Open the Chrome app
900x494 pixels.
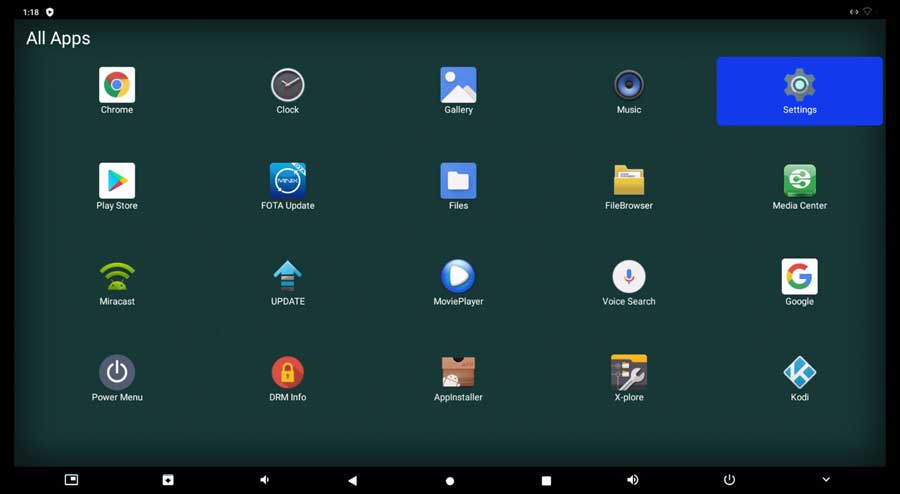click(x=117, y=91)
